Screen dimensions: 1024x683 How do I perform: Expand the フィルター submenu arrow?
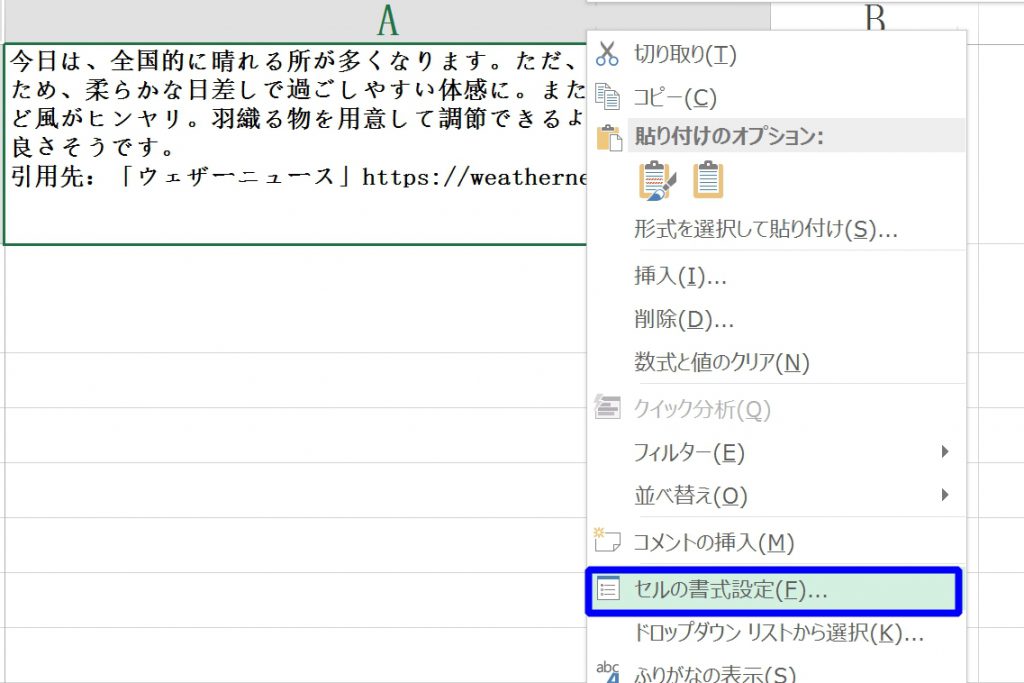[945, 452]
